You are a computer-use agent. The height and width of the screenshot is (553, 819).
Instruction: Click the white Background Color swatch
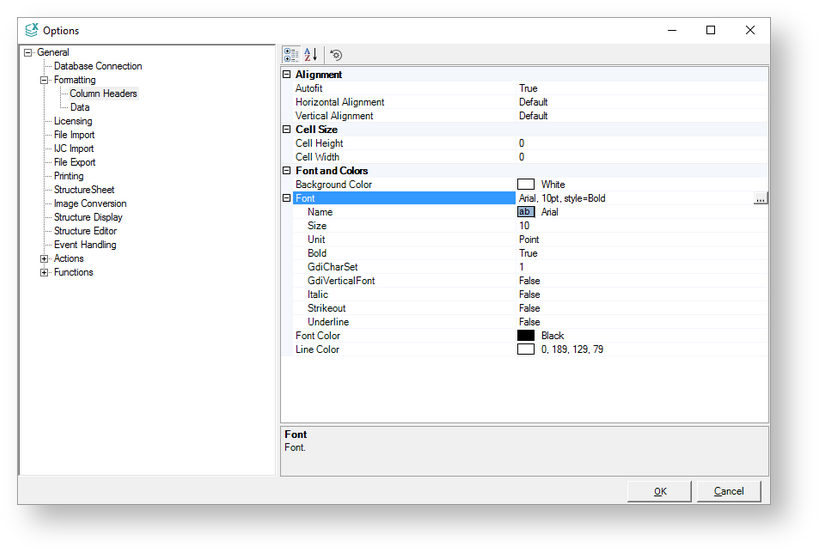point(526,185)
